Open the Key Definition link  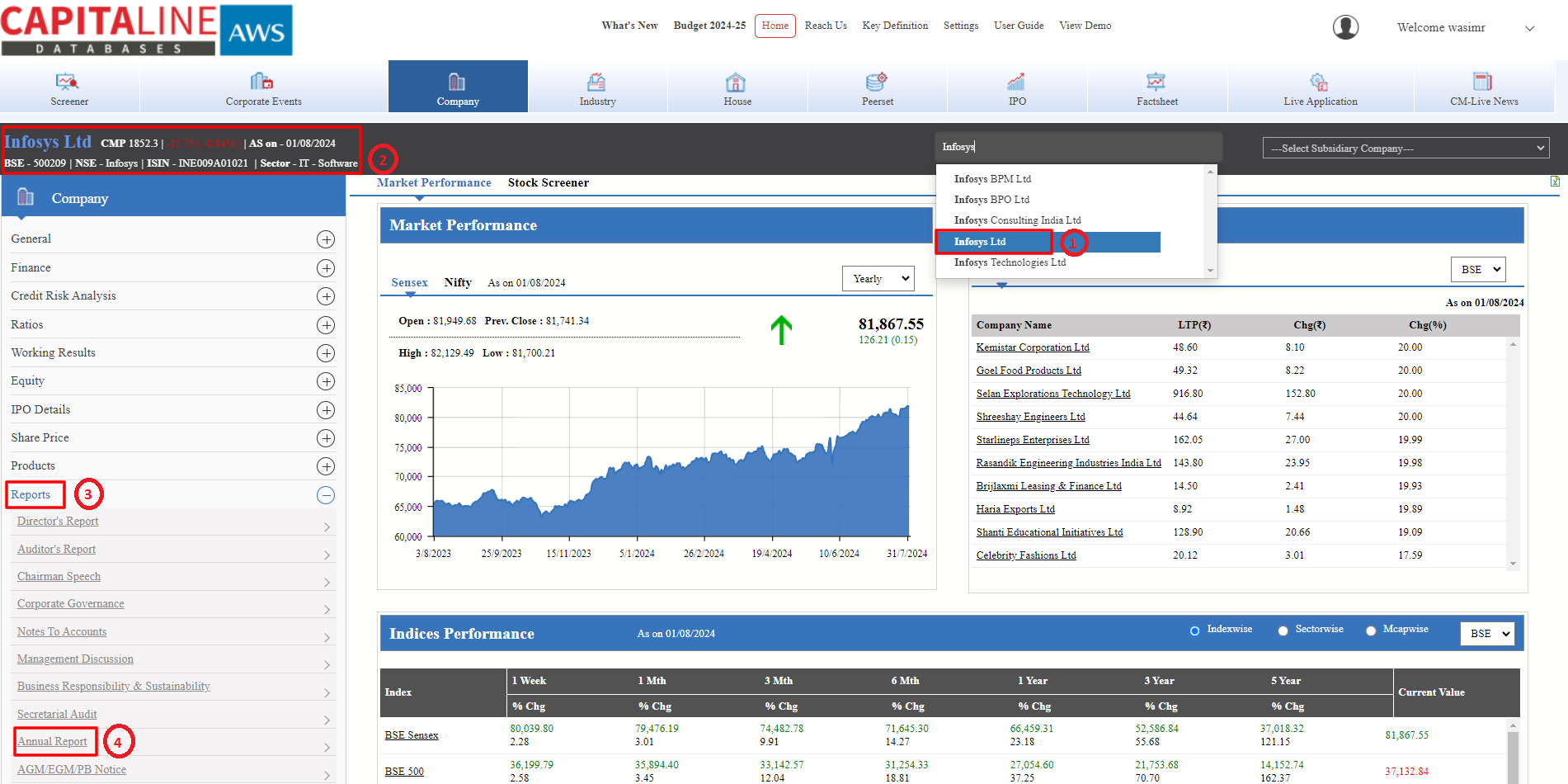click(x=895, y=26)
